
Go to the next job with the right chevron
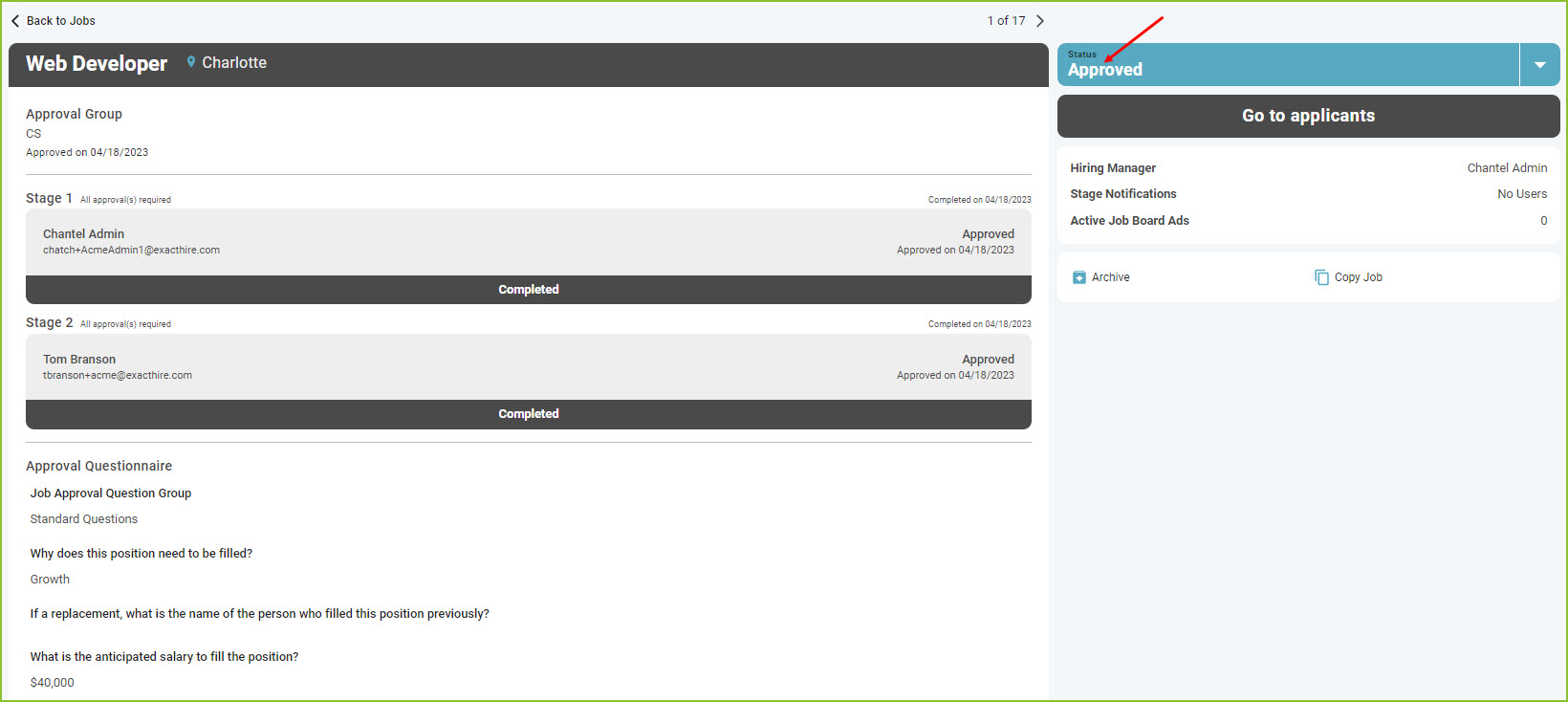[x=1040, y=21]
